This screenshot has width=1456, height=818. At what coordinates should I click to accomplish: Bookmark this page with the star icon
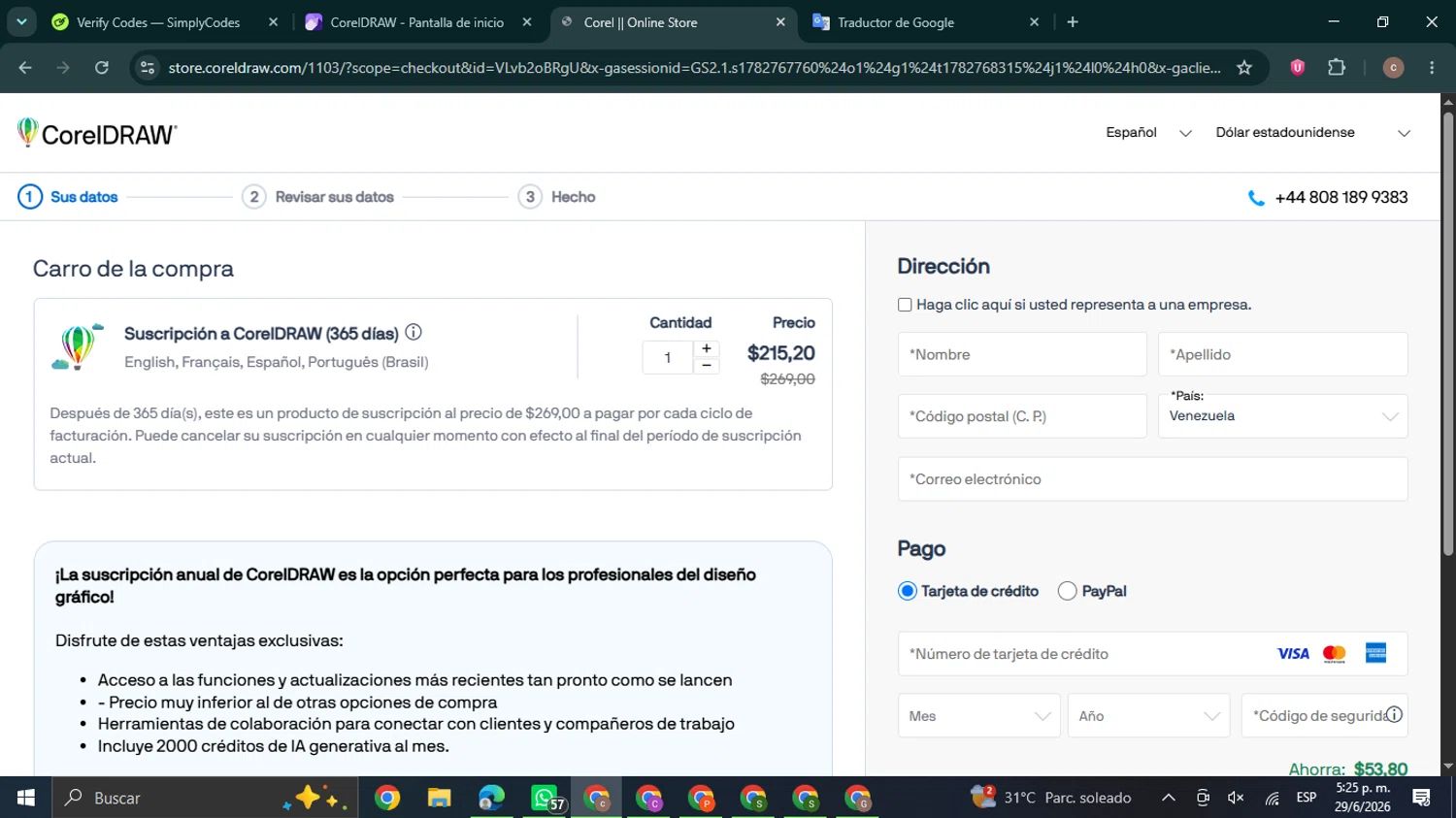[1244, 67]
